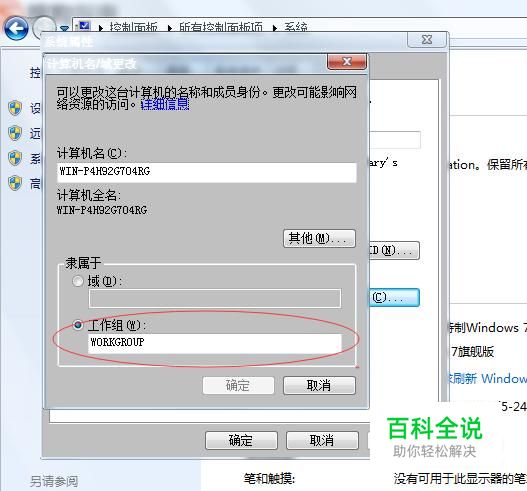Click the Control Panel icon in address bar

[x=83, y=26]
